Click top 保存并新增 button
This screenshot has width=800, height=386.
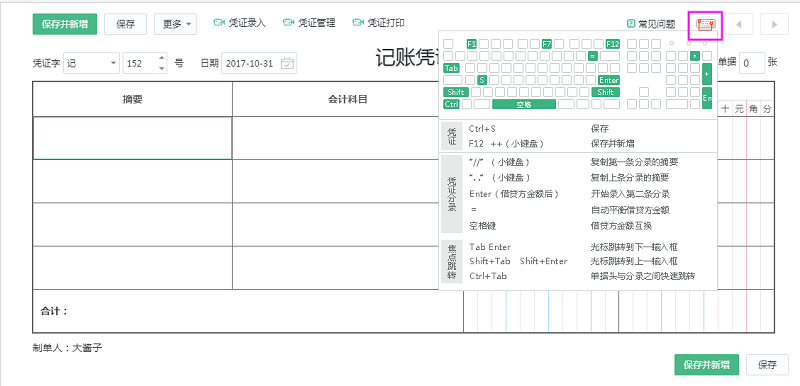[65, 24]
